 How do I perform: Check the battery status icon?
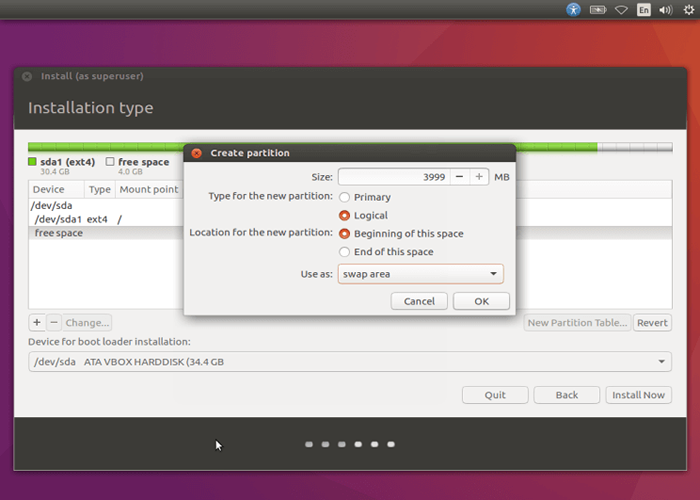(x=598, y=9)
